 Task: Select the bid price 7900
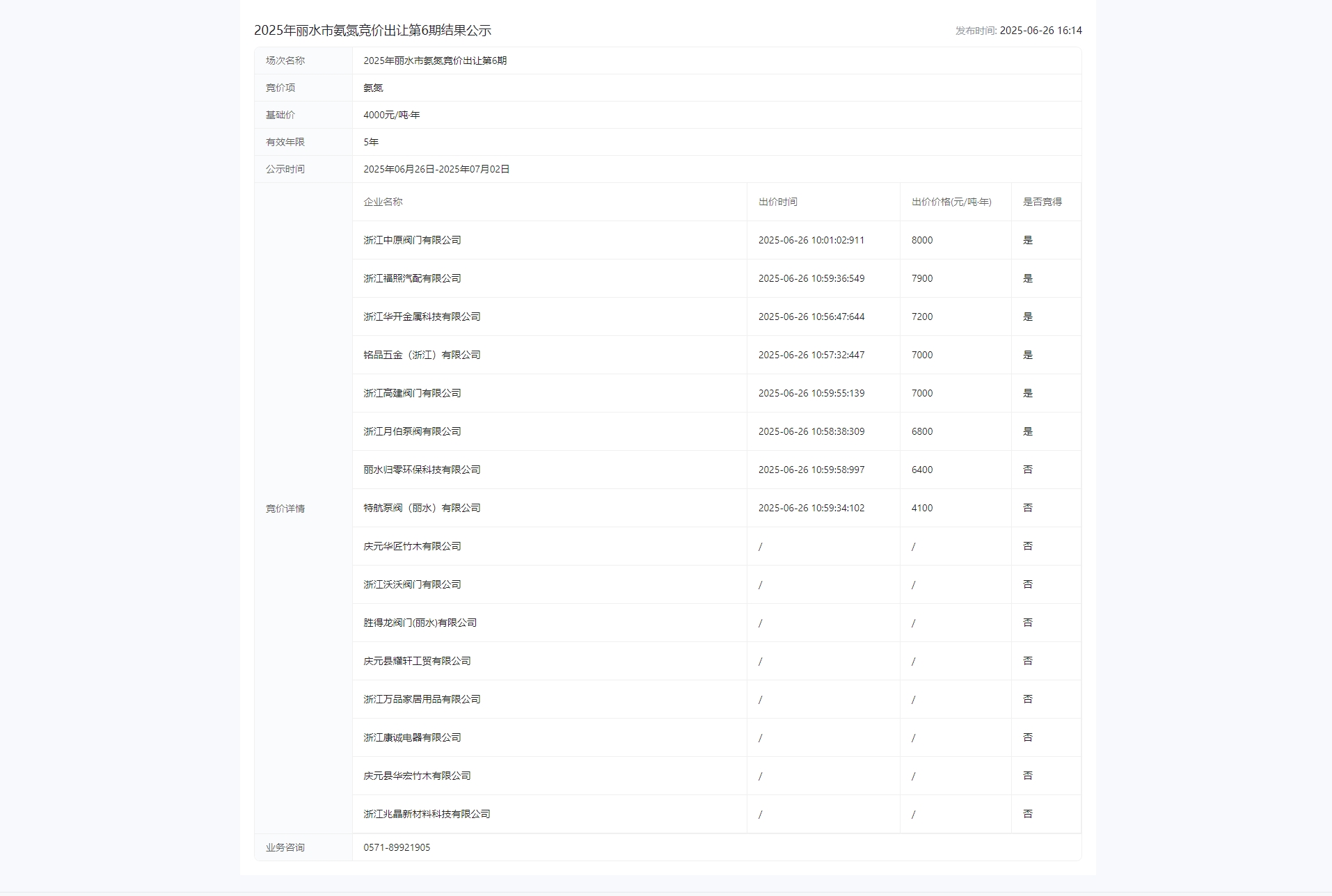(x=922, y=278)
